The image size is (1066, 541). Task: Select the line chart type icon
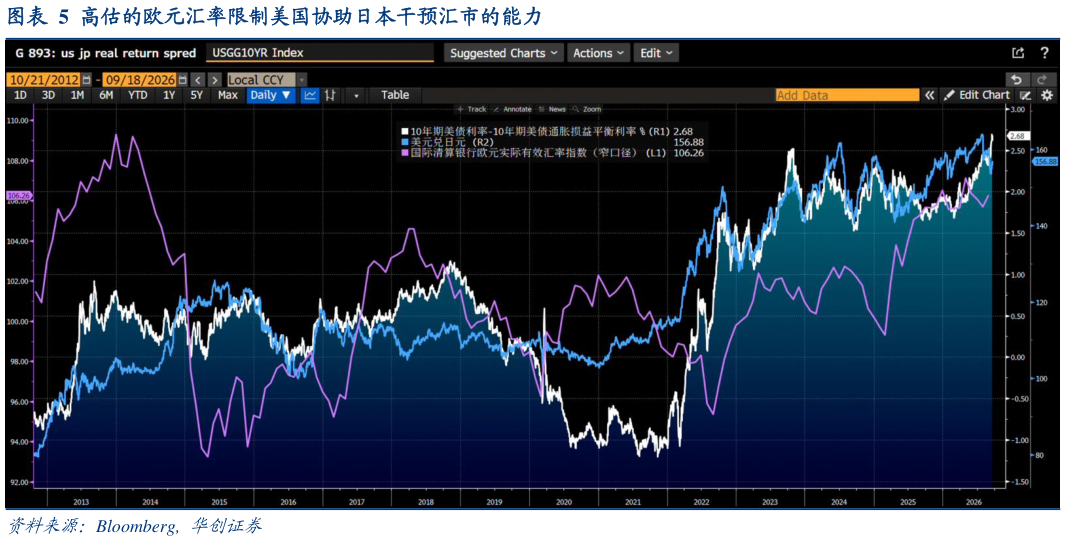311,95
